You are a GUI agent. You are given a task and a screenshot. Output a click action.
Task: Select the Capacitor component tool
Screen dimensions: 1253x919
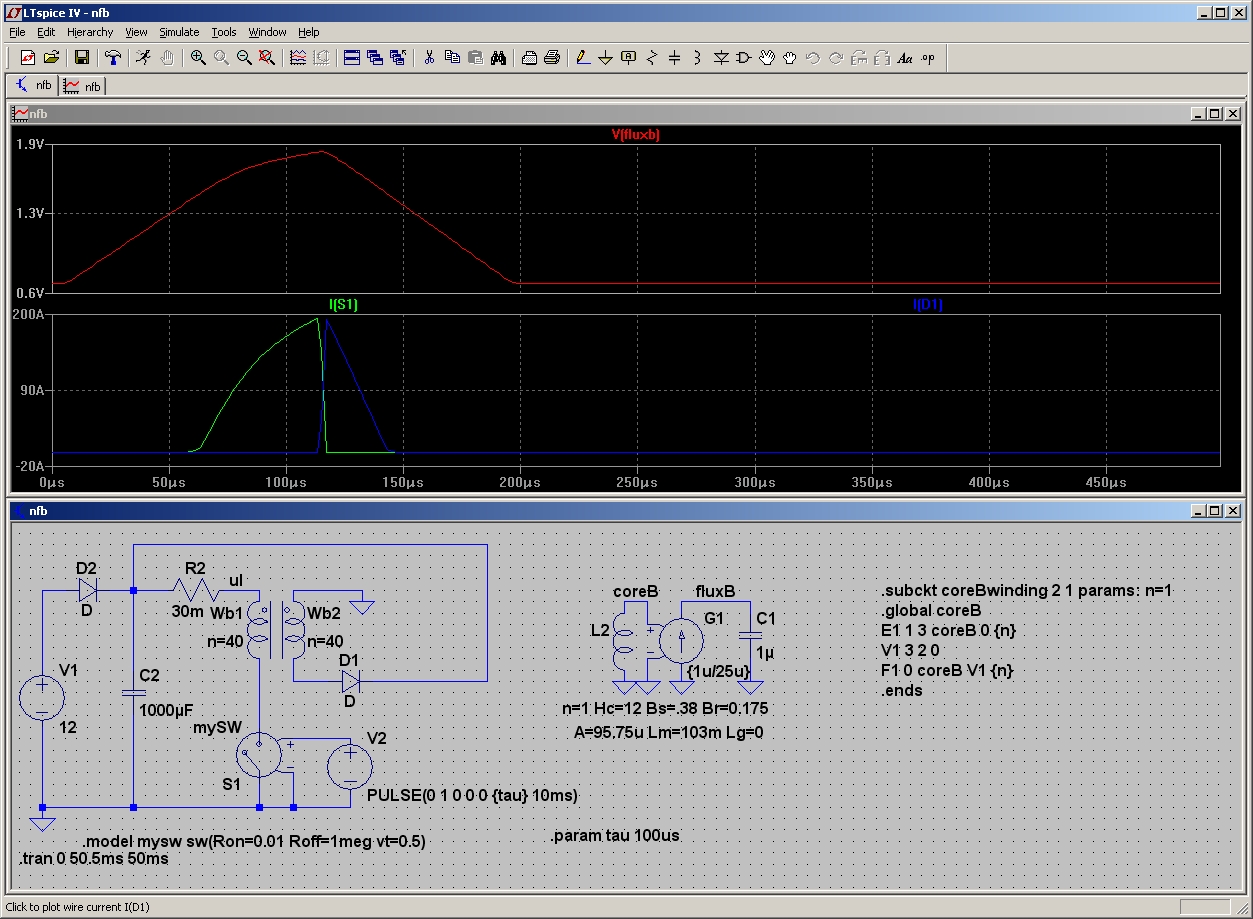pos(674,58)
